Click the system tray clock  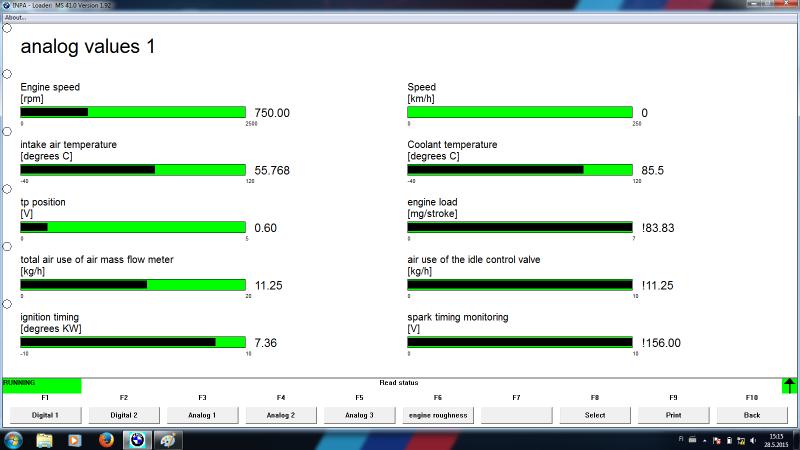point(777,440)
